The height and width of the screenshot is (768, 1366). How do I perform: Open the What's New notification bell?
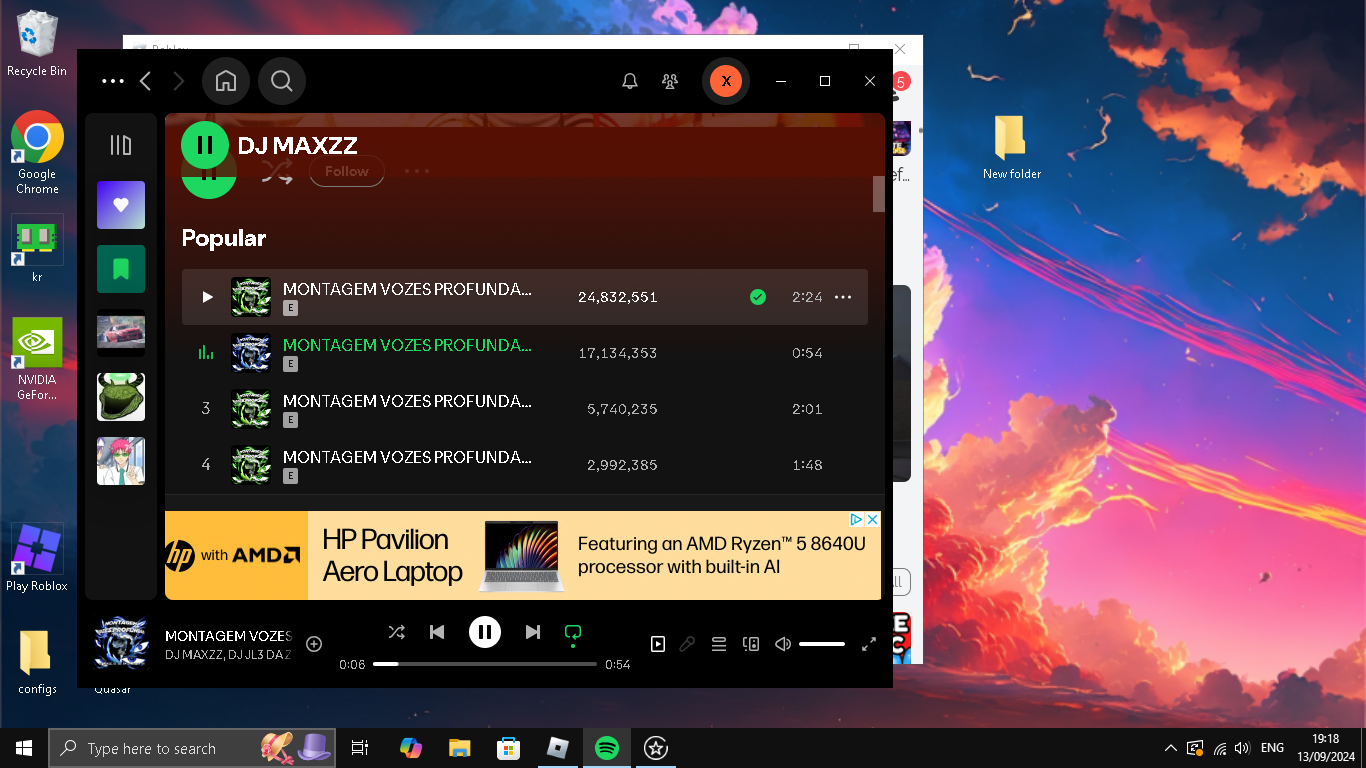[x=630, y=81]
